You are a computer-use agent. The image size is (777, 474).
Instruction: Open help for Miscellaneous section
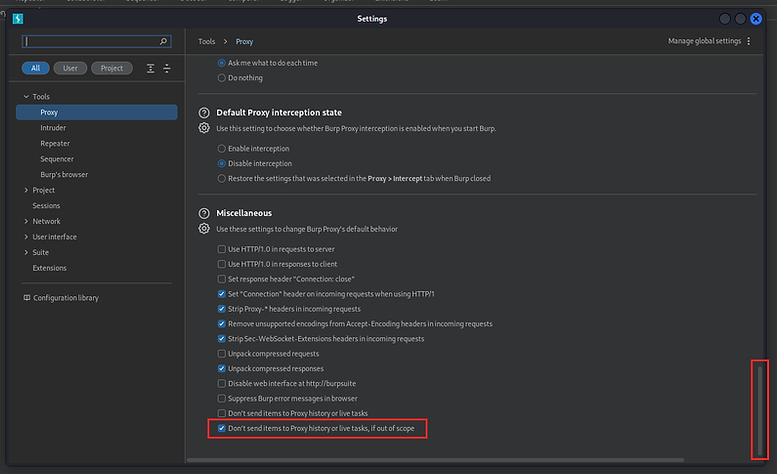[x=204, y=213]
